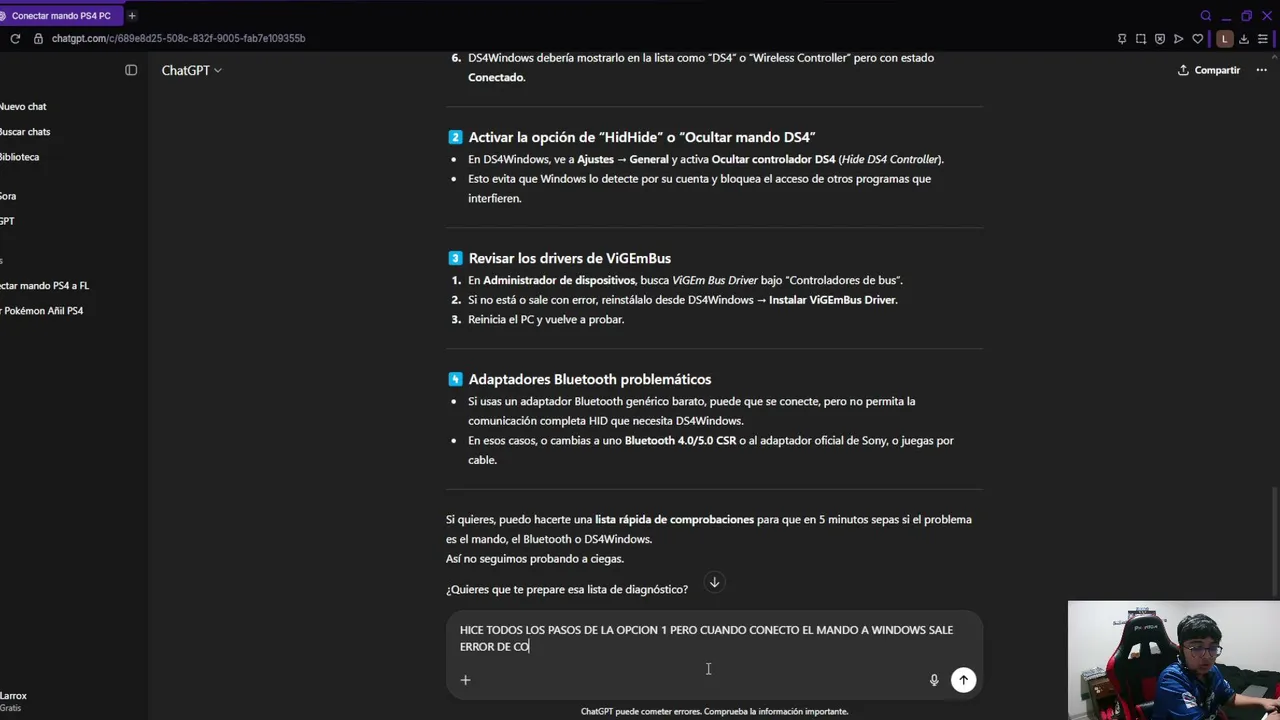The height and width of the screenshot is (720, 1280).
Task: Select the 'Conectar mando PS4 PC' tab
Action: [61, 16]
